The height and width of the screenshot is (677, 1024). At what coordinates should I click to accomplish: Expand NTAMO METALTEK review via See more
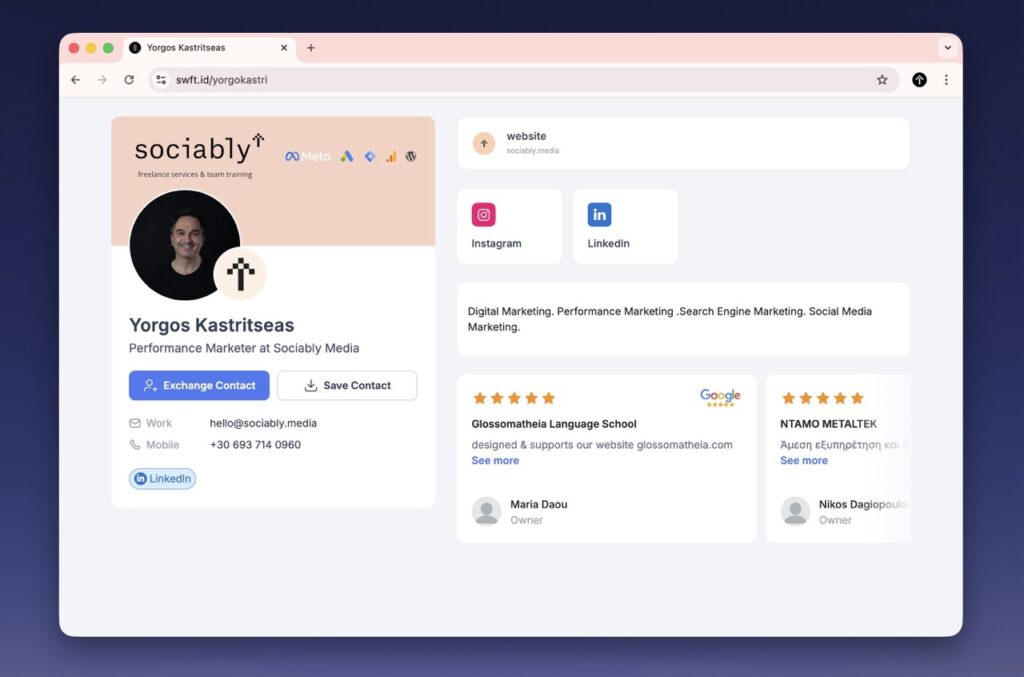click(804, 461)
